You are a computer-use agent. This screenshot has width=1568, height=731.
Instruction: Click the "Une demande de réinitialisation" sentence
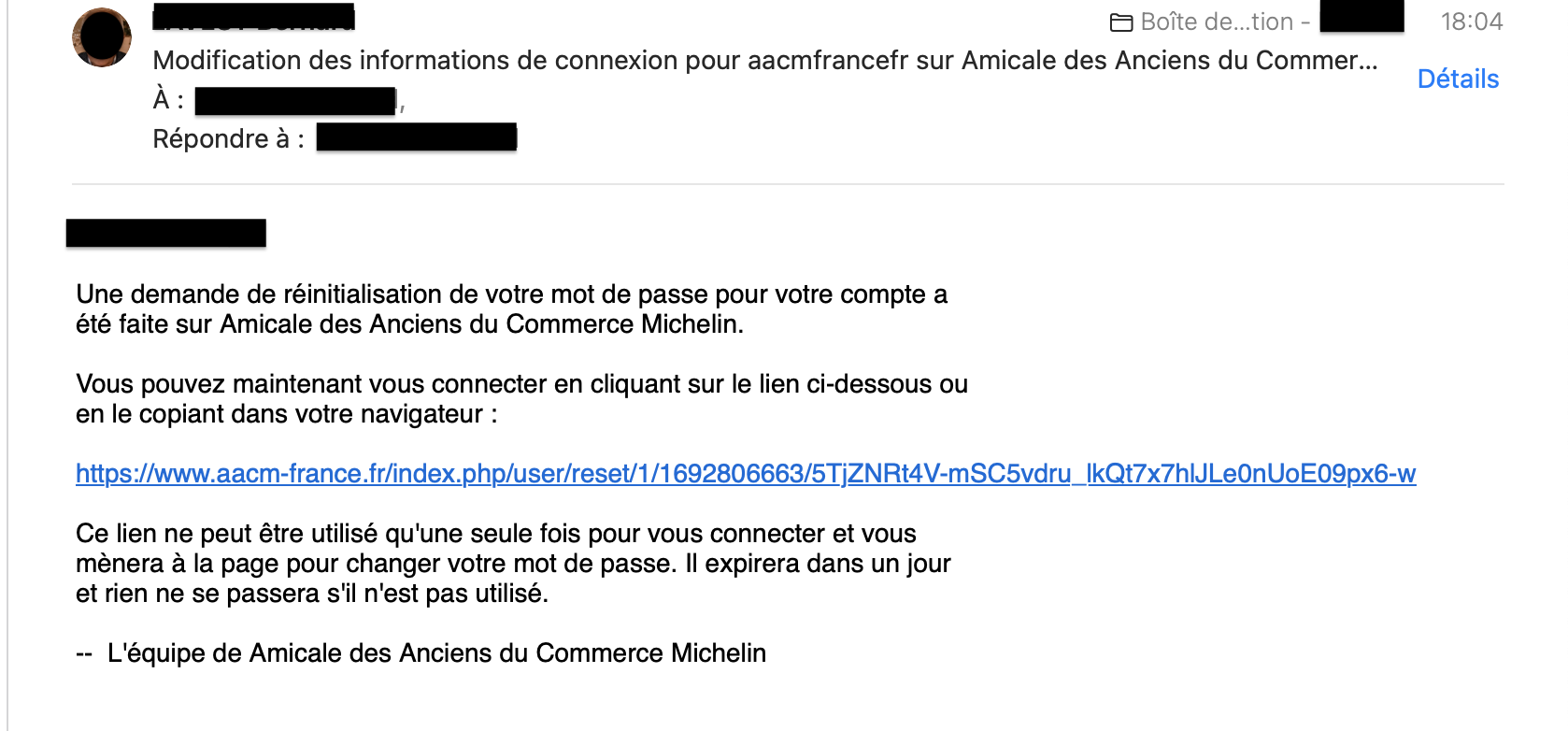511,309
